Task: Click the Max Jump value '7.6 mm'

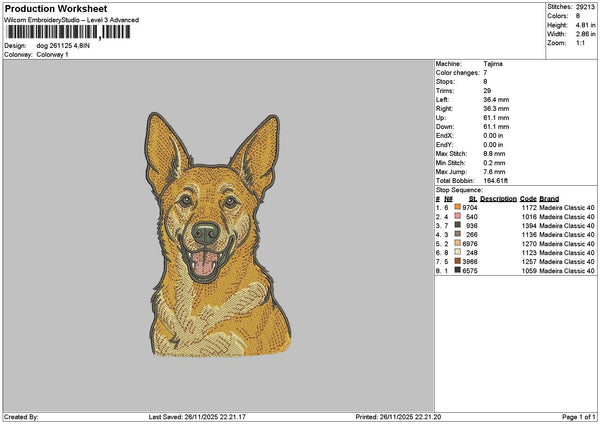Action: [494, 172]
